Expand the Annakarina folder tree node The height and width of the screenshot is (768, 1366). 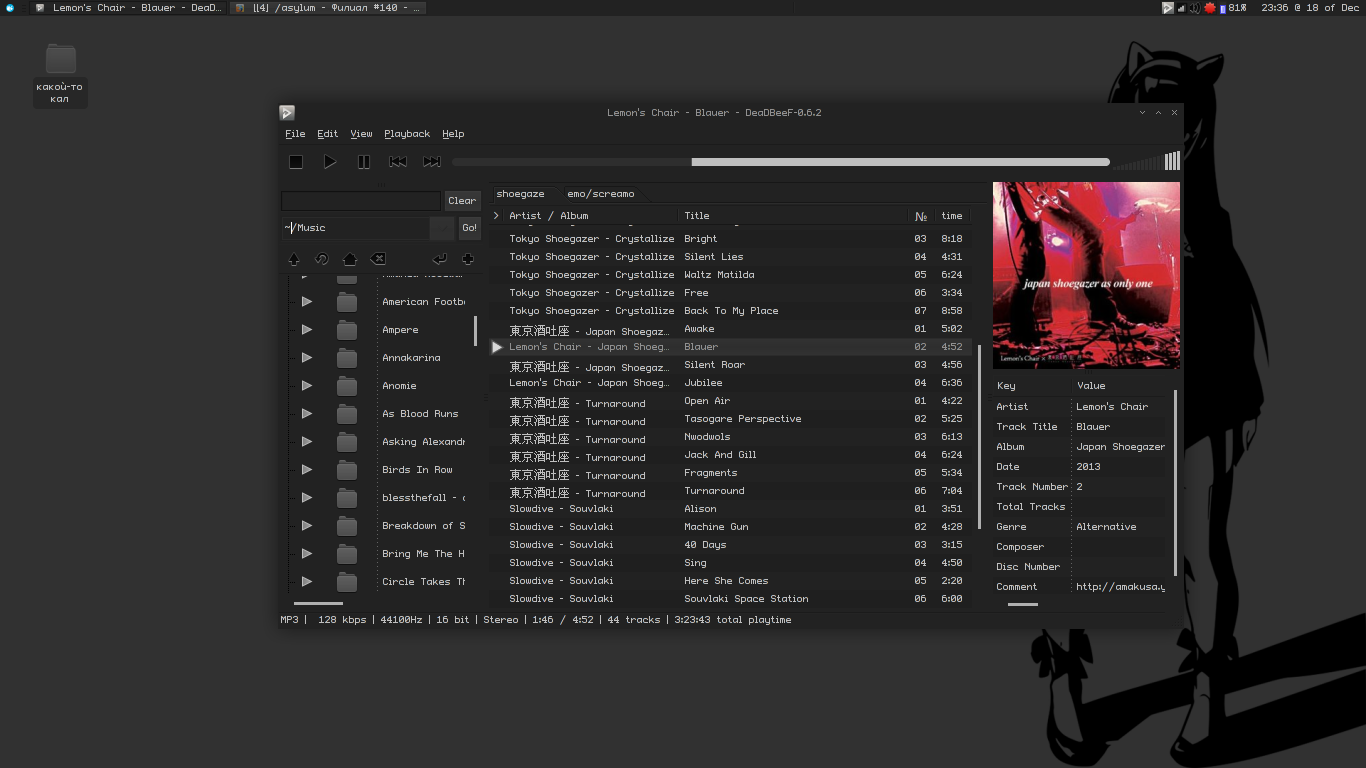307,358
